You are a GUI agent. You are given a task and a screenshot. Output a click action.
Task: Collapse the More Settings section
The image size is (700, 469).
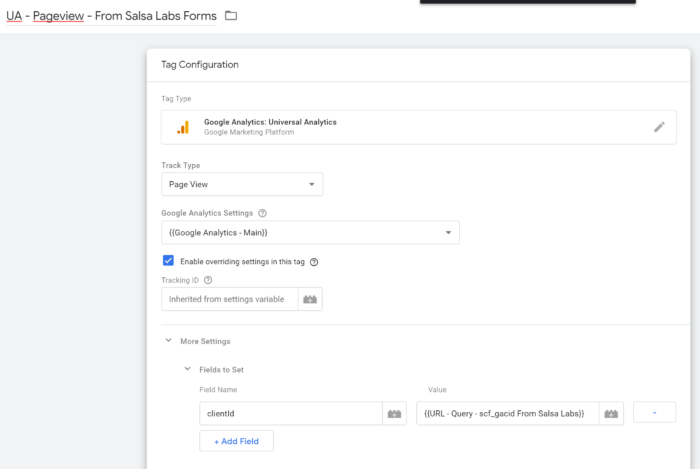[168, 342]
